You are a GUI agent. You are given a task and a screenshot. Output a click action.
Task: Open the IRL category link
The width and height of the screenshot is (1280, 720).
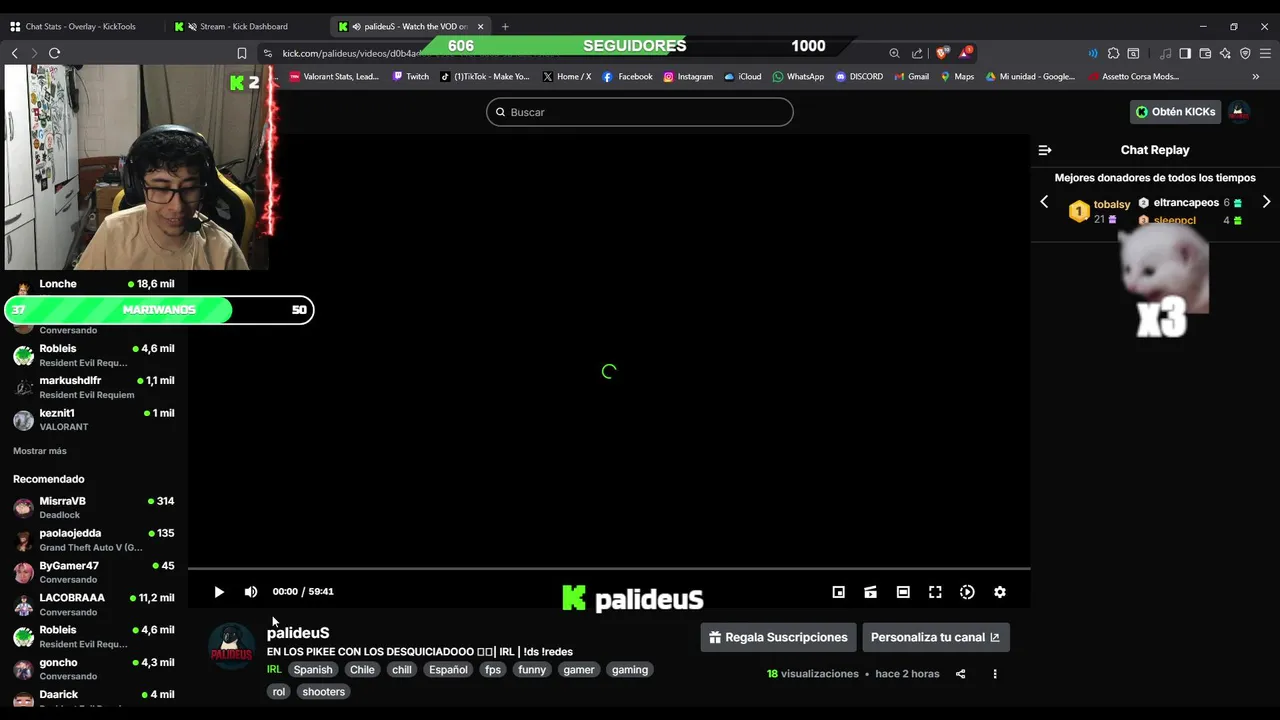[x=274, y=669]
